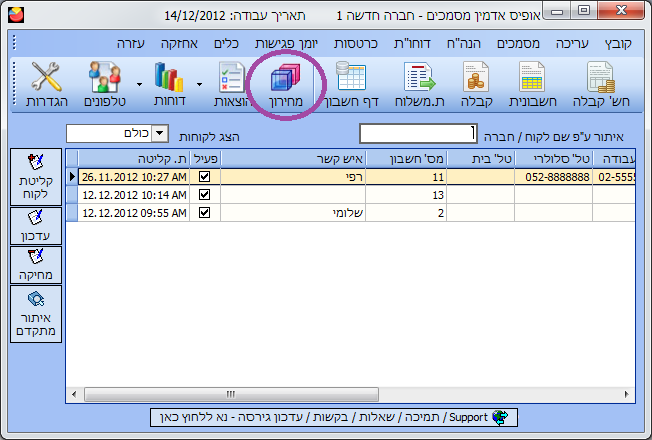Click the customer name search field
The height and width of the screenshot is (440, 652).
pyautogui.click(x=418, y=133)
